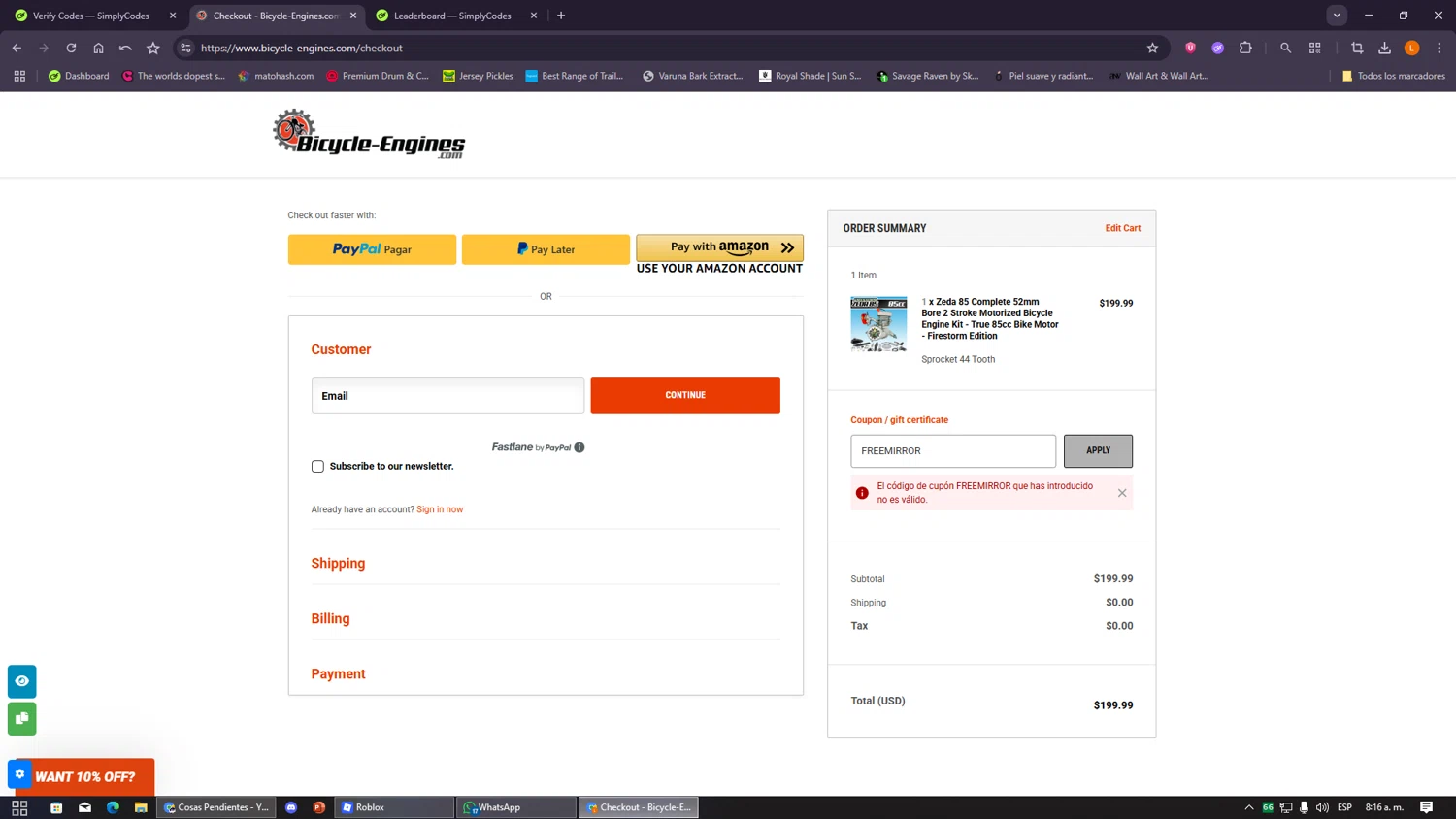Open the Shipping checkout section
The height and width of the screenshot is (819, 1456).
click(338, 564)
